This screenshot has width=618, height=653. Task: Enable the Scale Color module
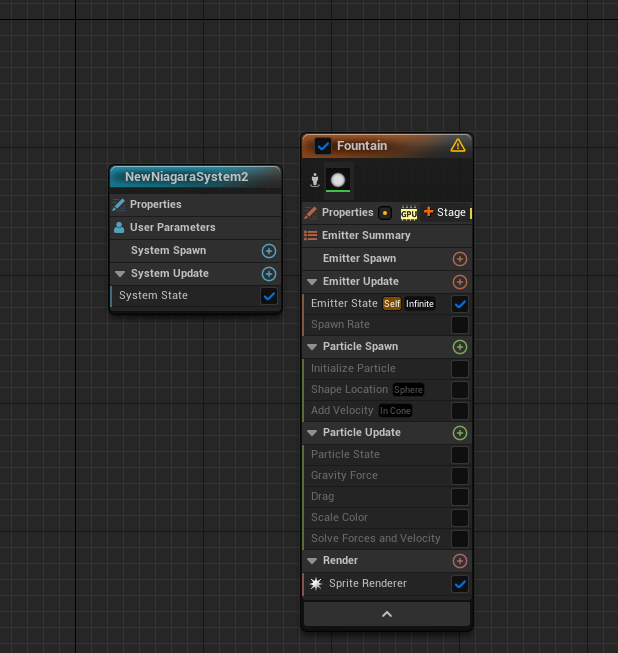point(460,518)
